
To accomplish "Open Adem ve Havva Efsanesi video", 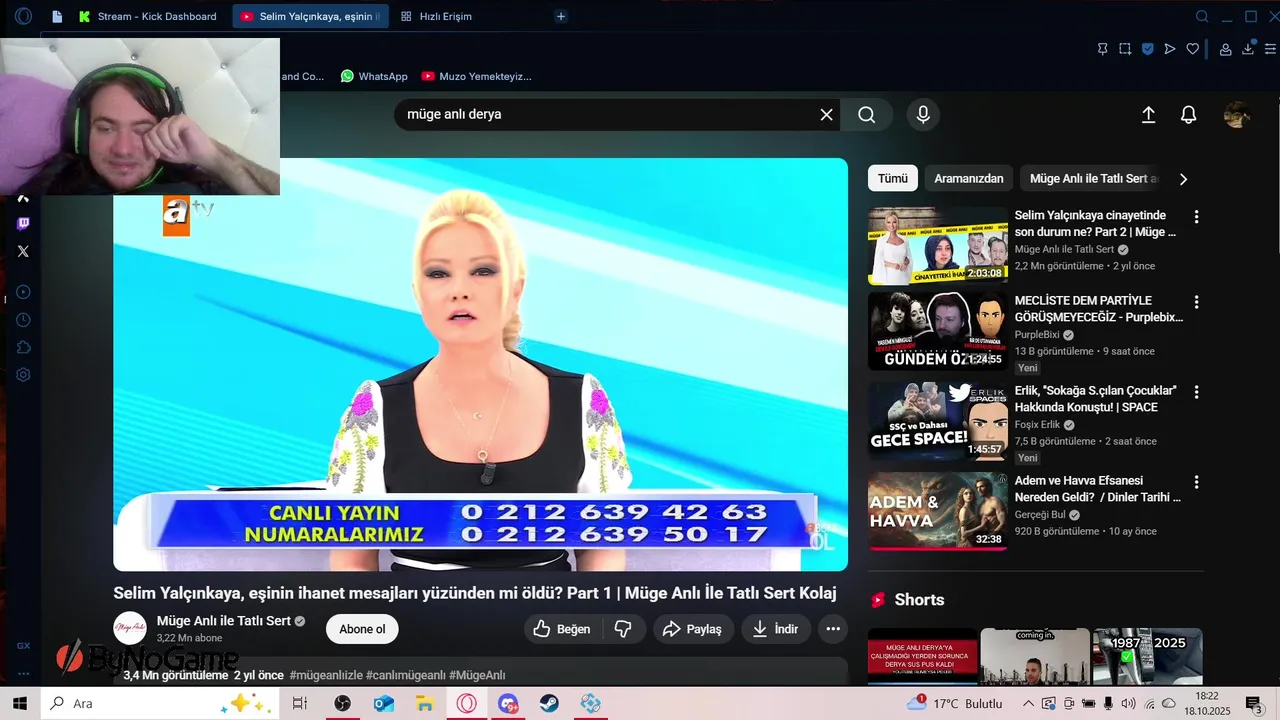I will [938, 511].
